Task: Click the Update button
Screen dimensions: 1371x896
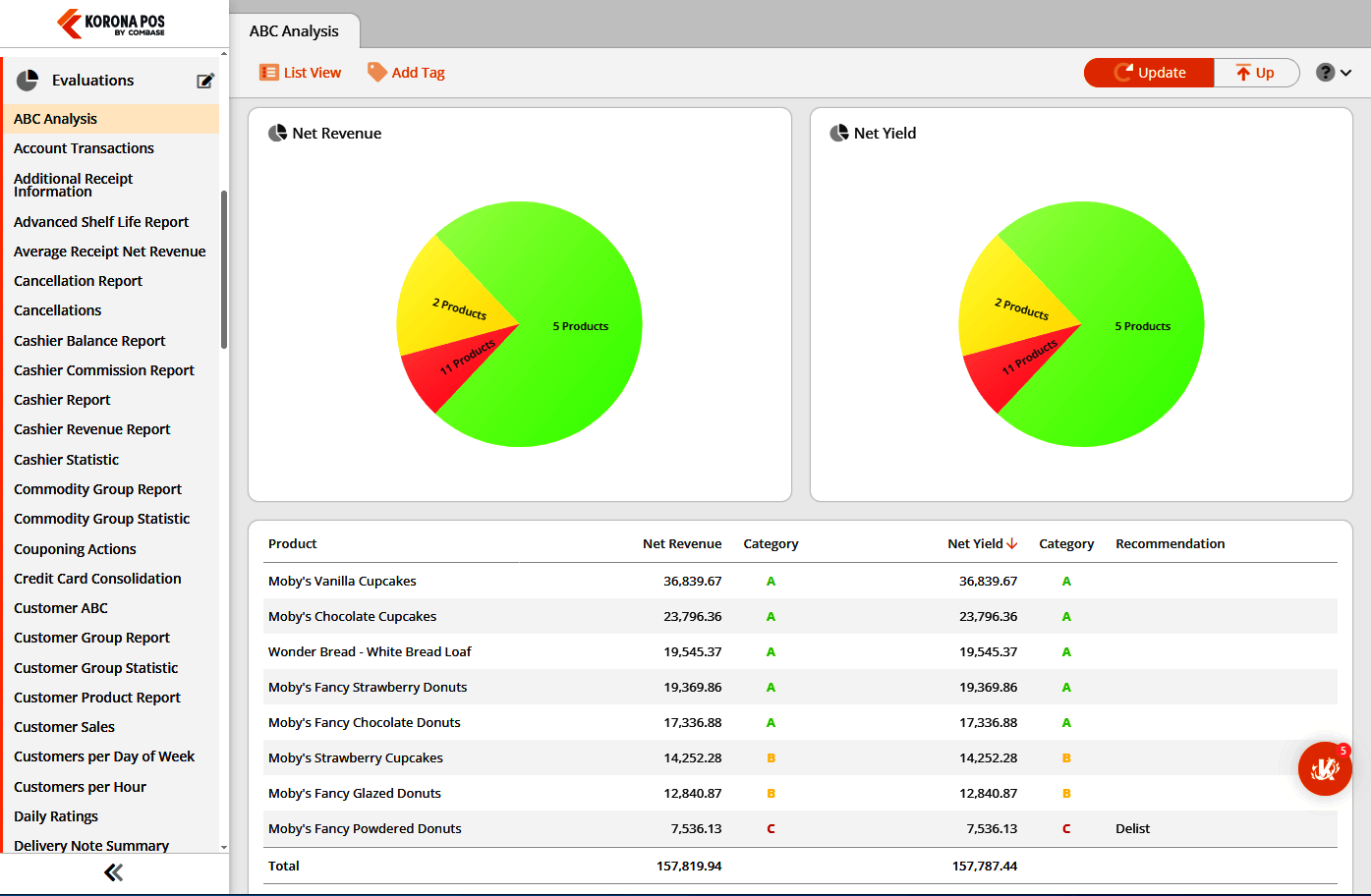Action: [x=1149, y=73]
